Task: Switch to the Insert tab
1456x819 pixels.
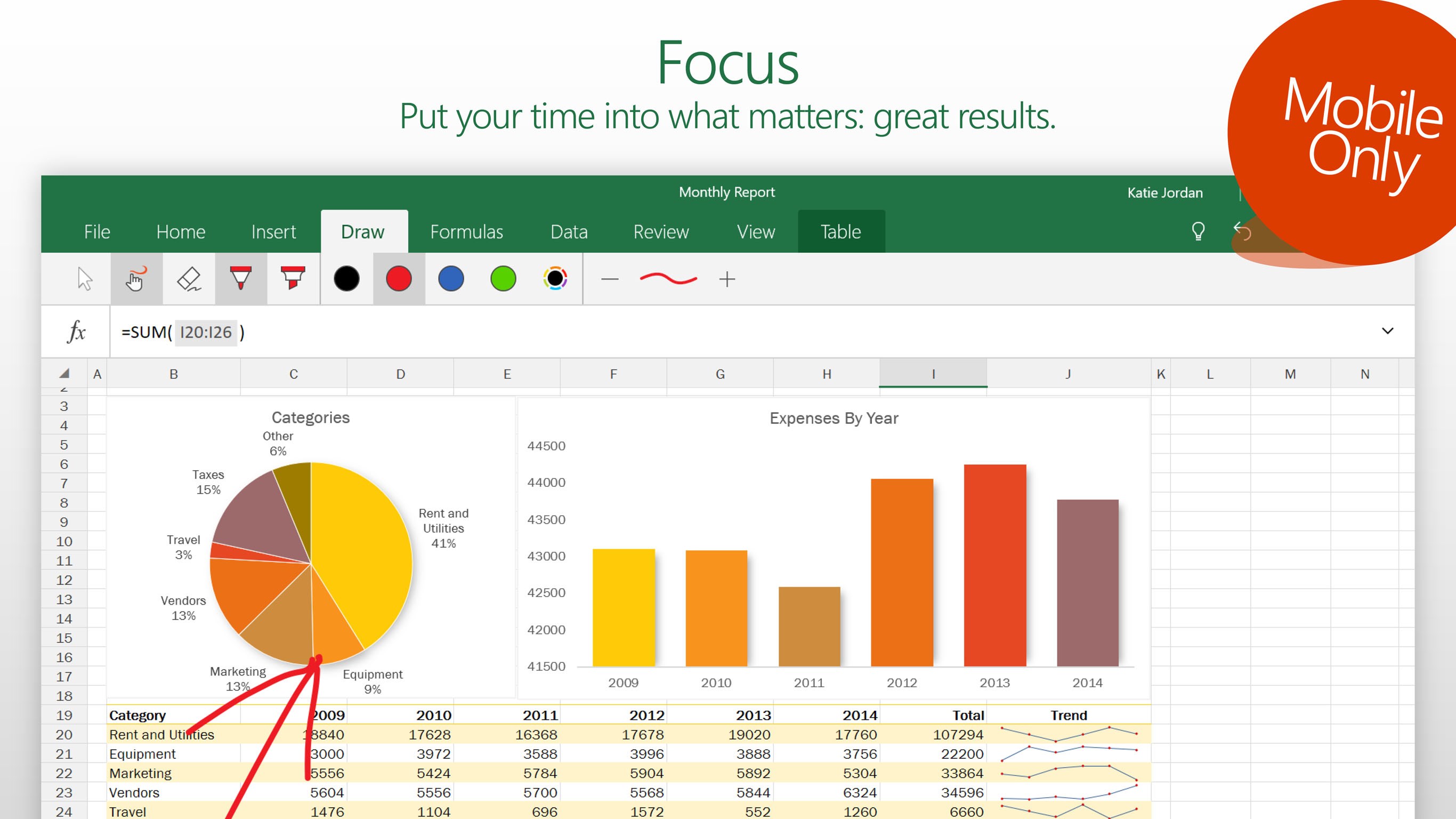Action: pos(273,232)
